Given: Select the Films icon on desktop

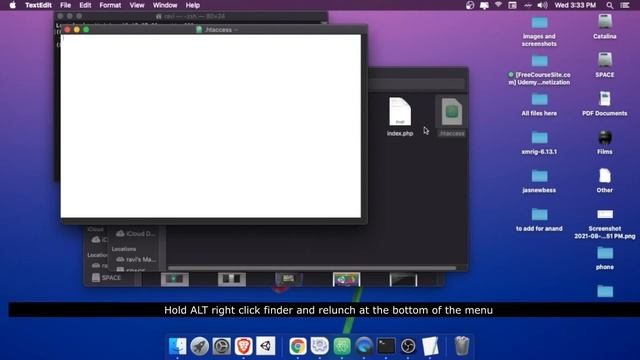Looking at the screenshot, I should (605, 142).
